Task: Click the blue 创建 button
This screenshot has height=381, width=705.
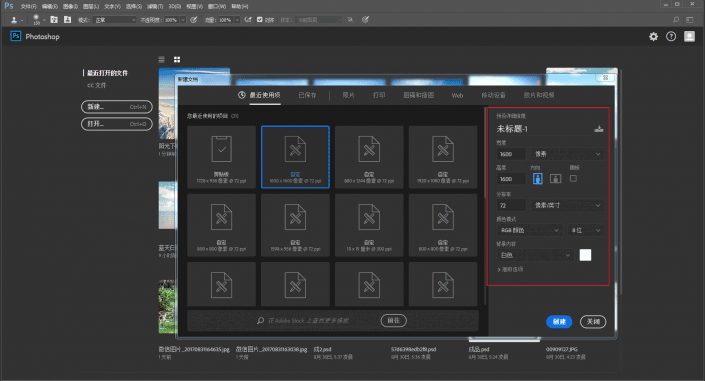Action: tap(559, 322)
